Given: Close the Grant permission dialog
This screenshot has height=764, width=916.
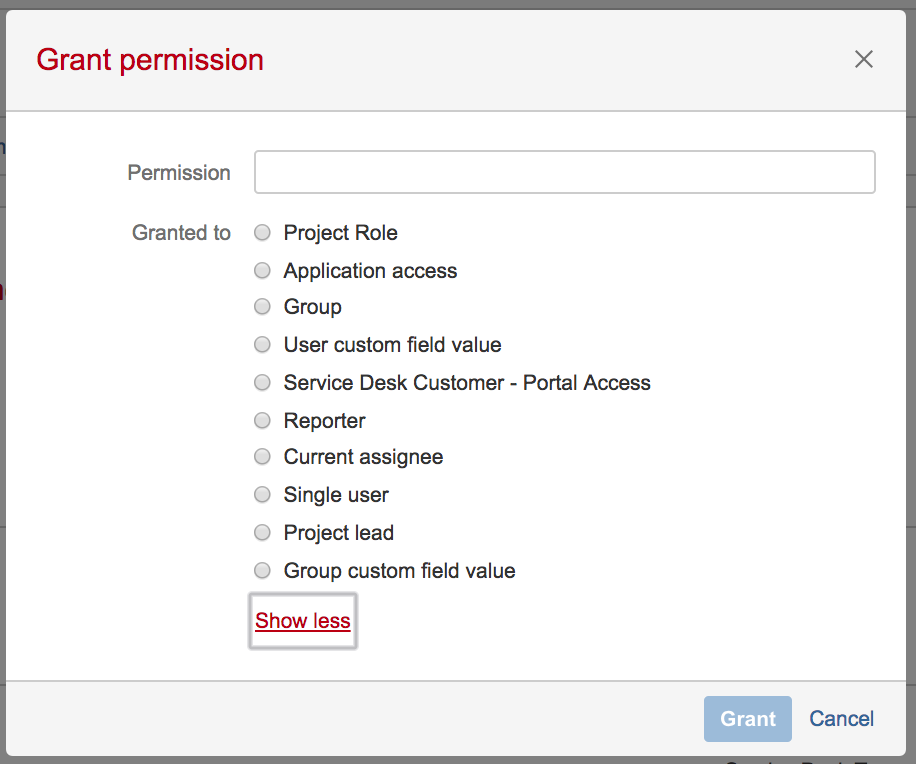Looking at the screenshot, I should [x=864, y=60].
